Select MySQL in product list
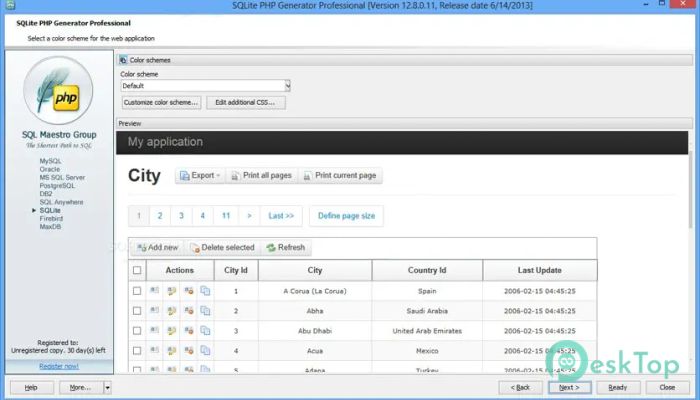Image resolution: width=700 pixels, height=400 pixels. tap(50, 161)
